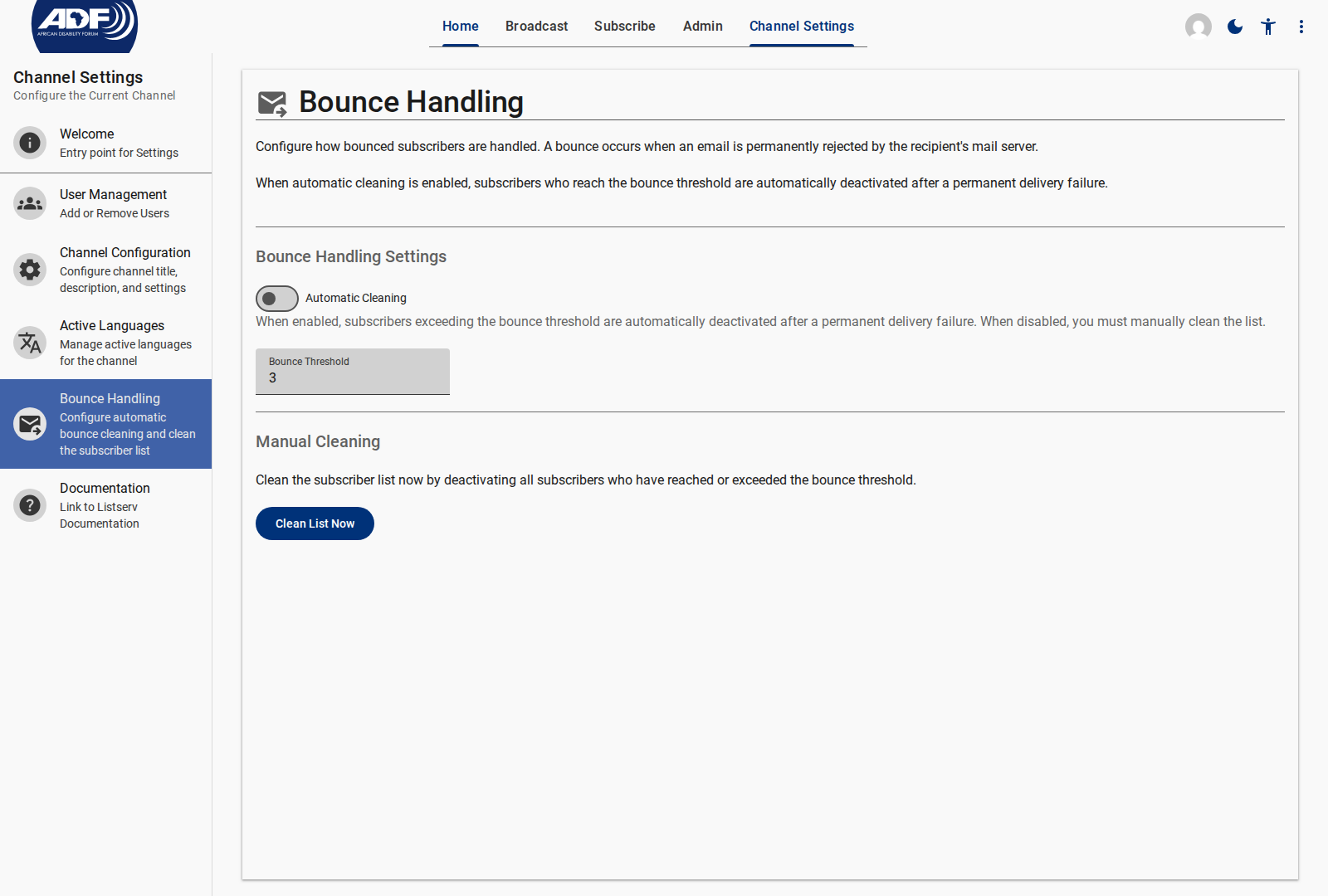Click the Bounce Handling envelope icon in sidebar
The height and width of the screenshot is (896, 1328).
[x=30, y=424]
